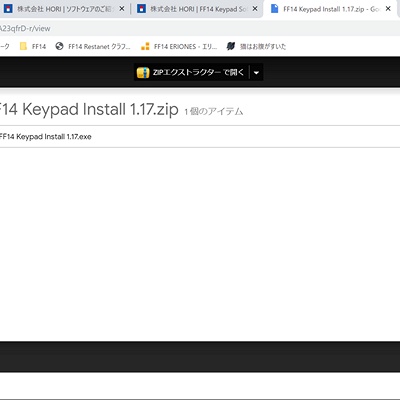The height and width of the screenshot is (400, 400).
Task: Close the HORI ソフトウェア tab
Action: click(x=122, y=9)
